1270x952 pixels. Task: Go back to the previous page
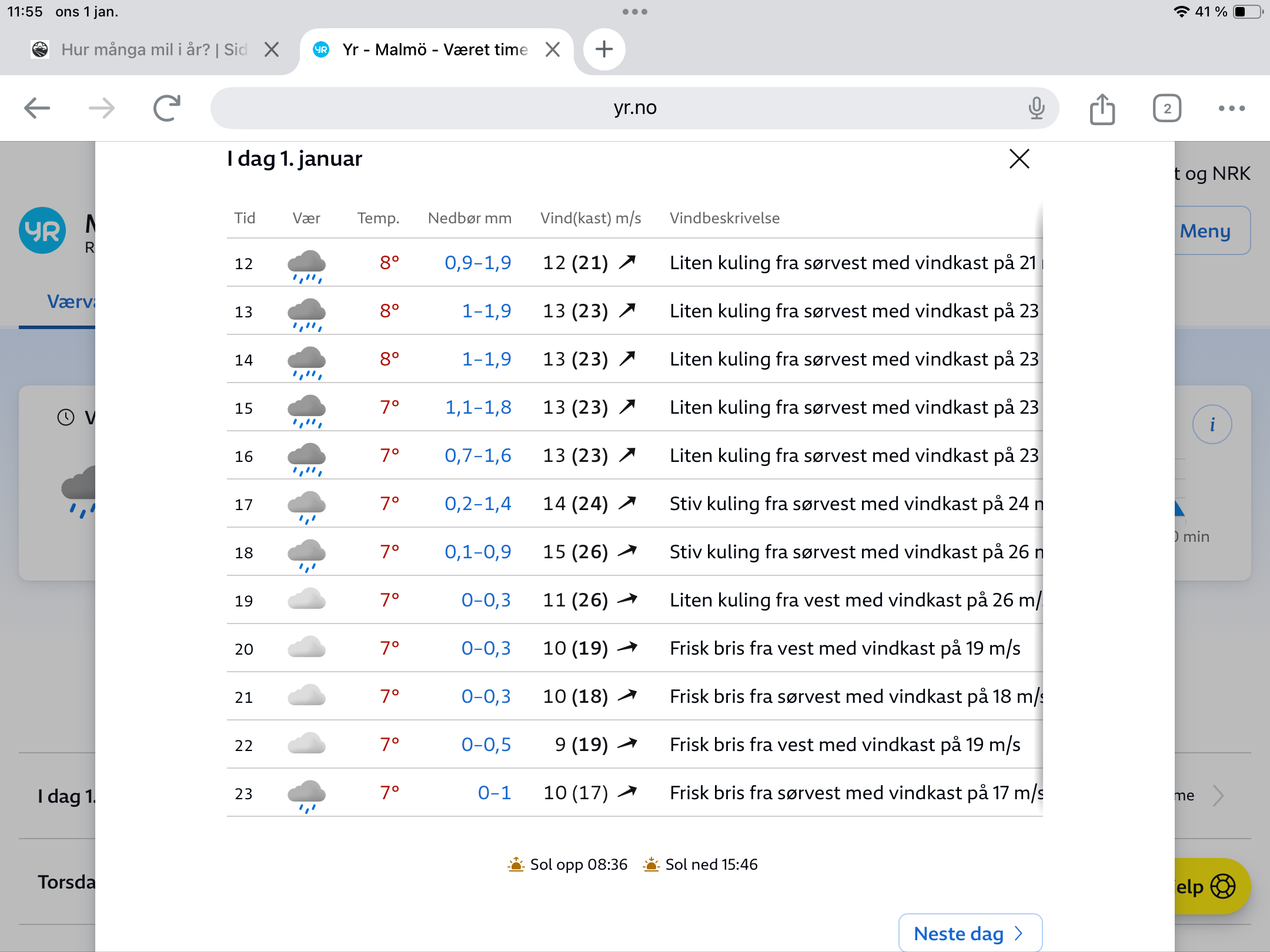point(37,108)
